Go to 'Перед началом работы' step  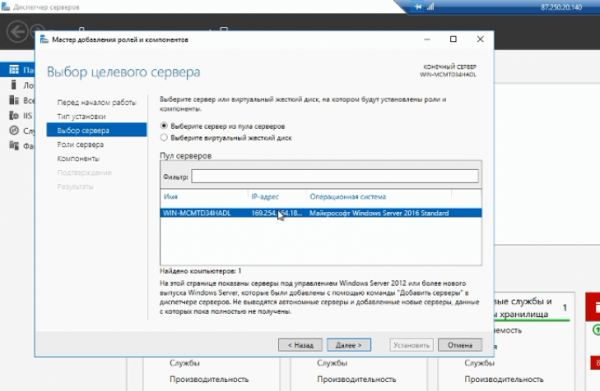click(96, 102)
